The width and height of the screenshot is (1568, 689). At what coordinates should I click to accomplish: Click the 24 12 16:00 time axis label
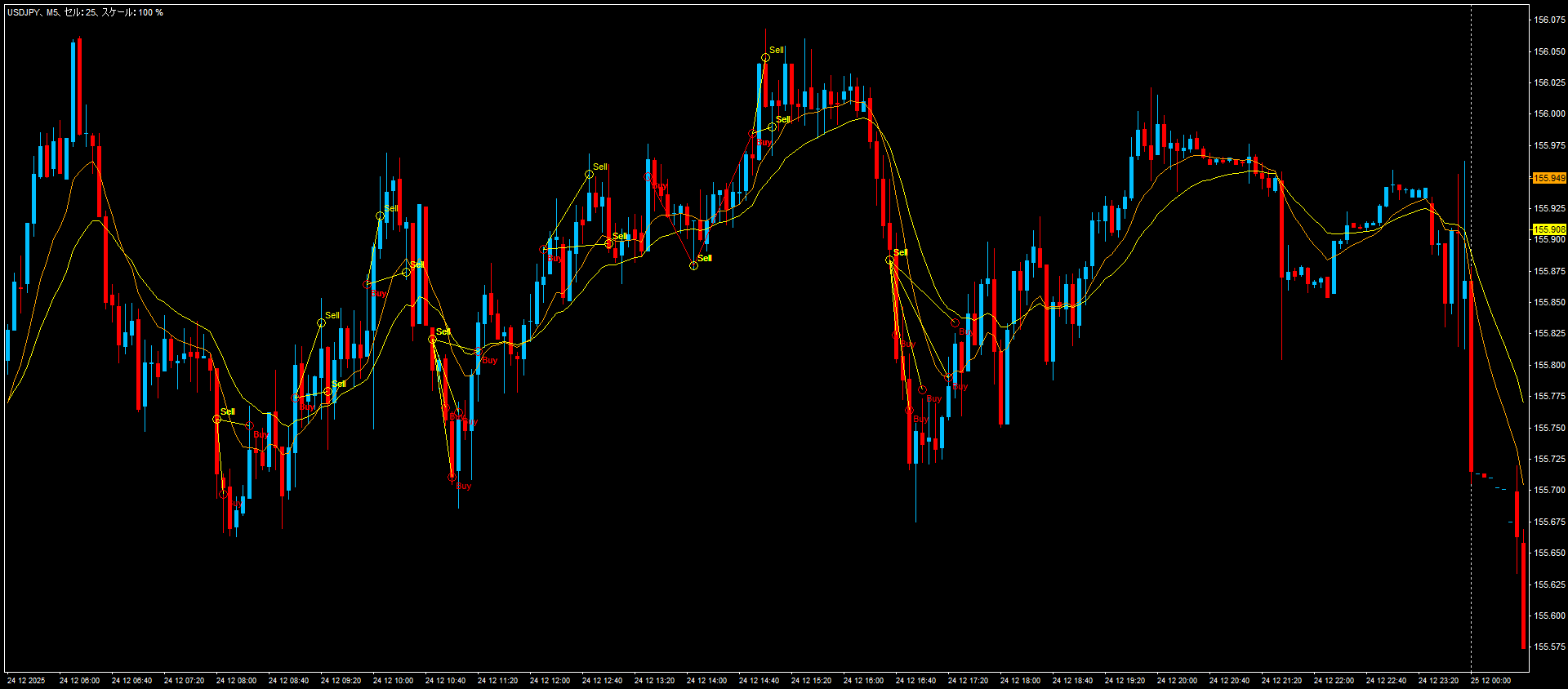[863, 681]
